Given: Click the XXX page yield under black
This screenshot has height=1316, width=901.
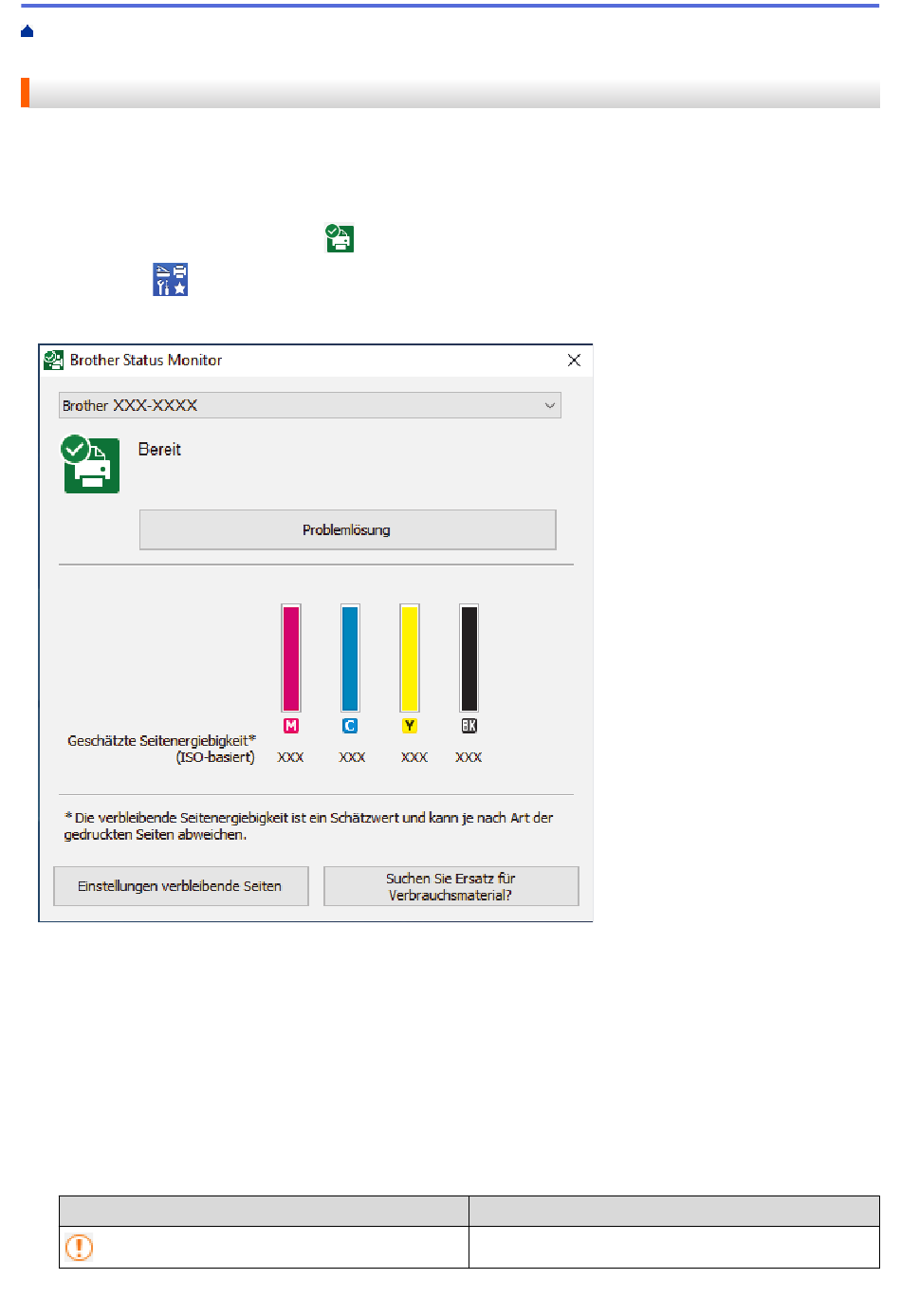Looking at the screenshot, I should pyautogui.click(x=469, y=757).
